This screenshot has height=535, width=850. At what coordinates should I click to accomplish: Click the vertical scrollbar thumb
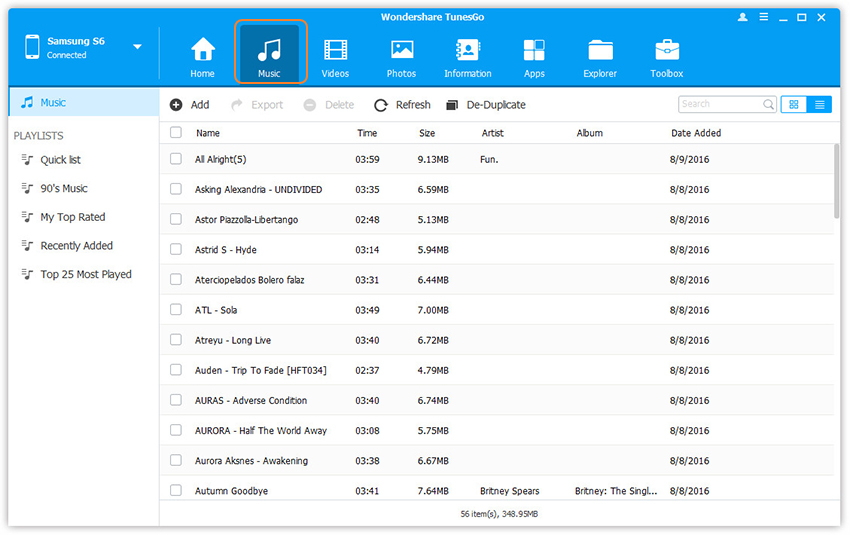pyautogui.click(x=836, y=182)
